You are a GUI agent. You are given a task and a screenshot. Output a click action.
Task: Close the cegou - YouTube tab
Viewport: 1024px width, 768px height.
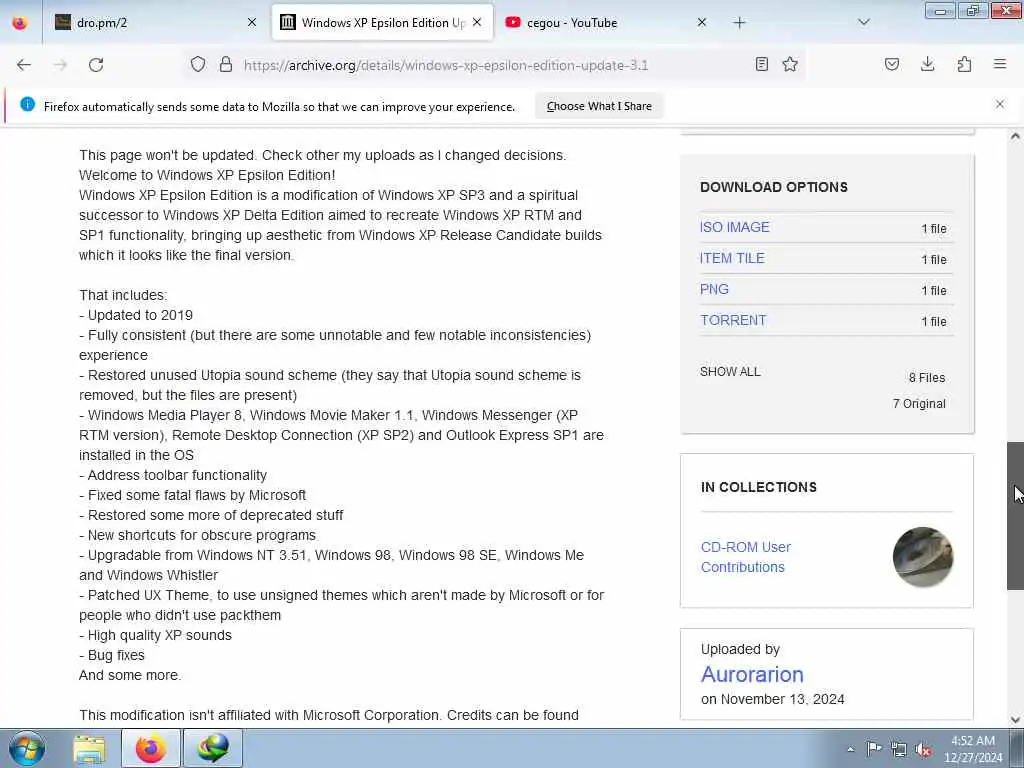(702, 22)
